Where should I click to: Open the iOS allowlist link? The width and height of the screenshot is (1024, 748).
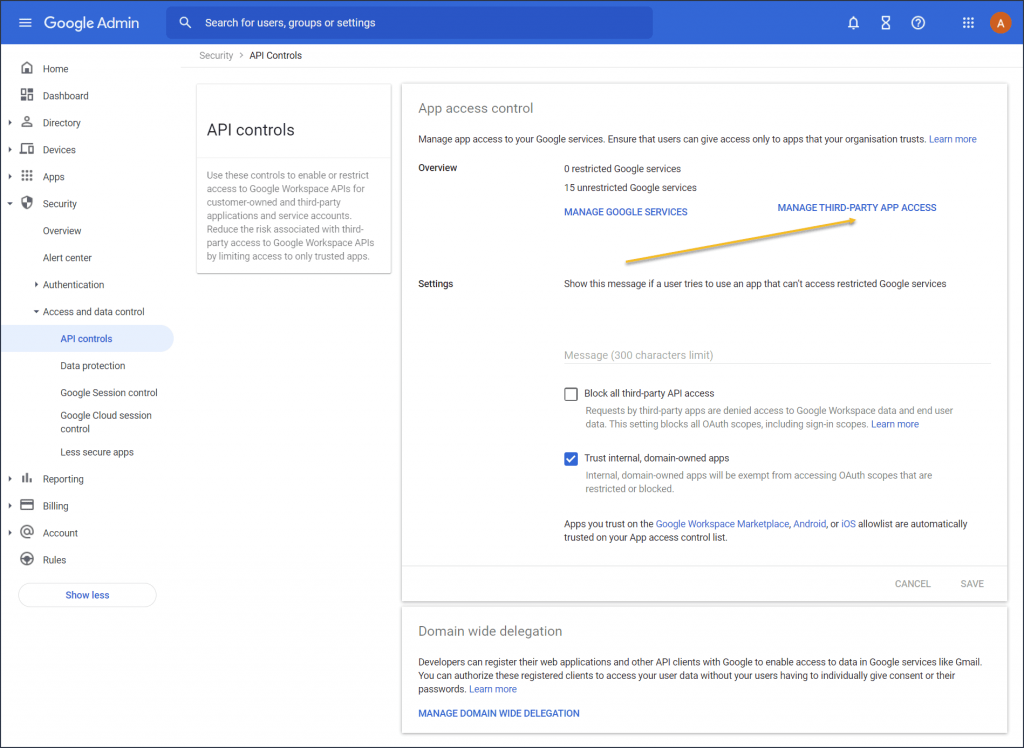tap(848, 524)
